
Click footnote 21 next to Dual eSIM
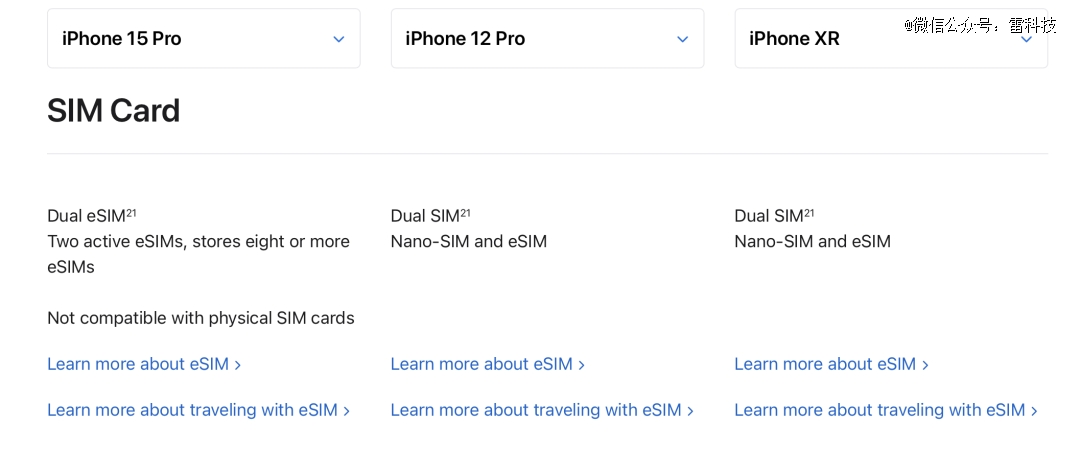pos(131,213)
